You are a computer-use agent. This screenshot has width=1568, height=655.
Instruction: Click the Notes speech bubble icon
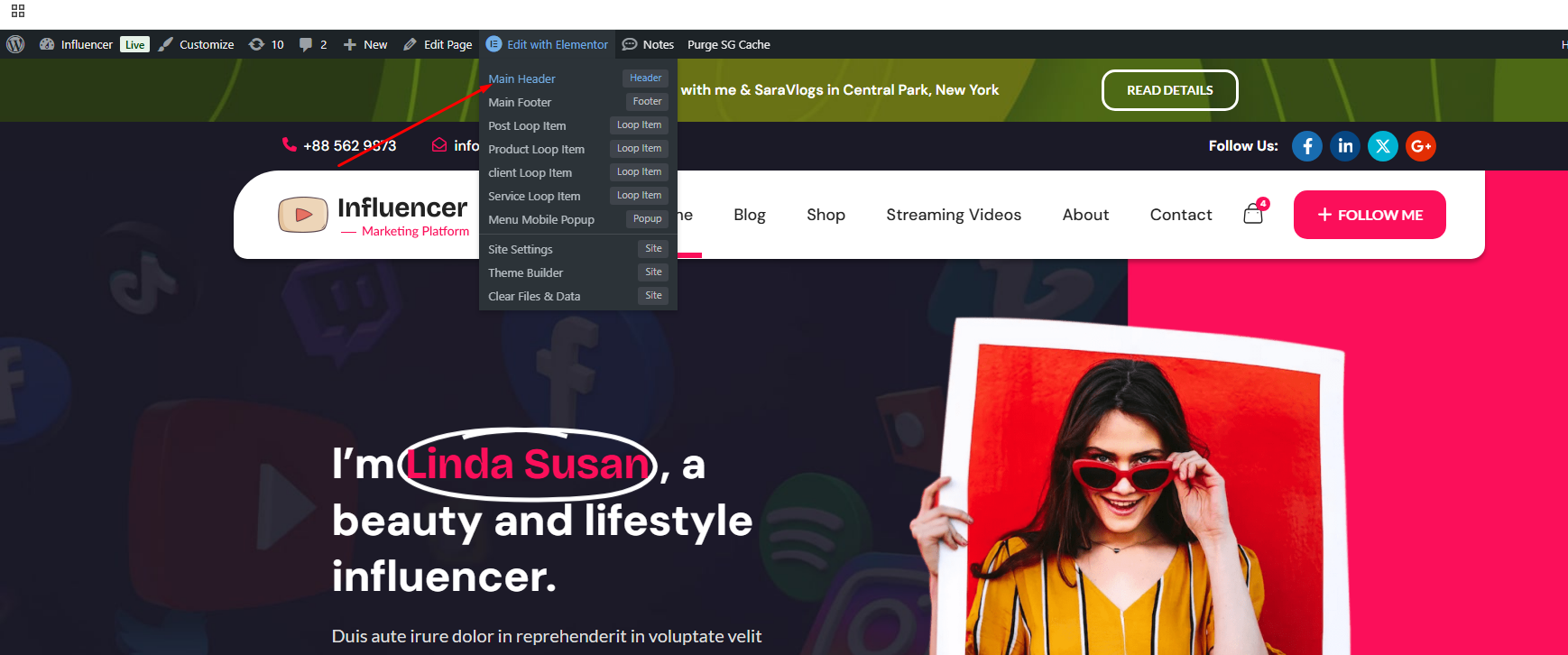tap(630, 44)
